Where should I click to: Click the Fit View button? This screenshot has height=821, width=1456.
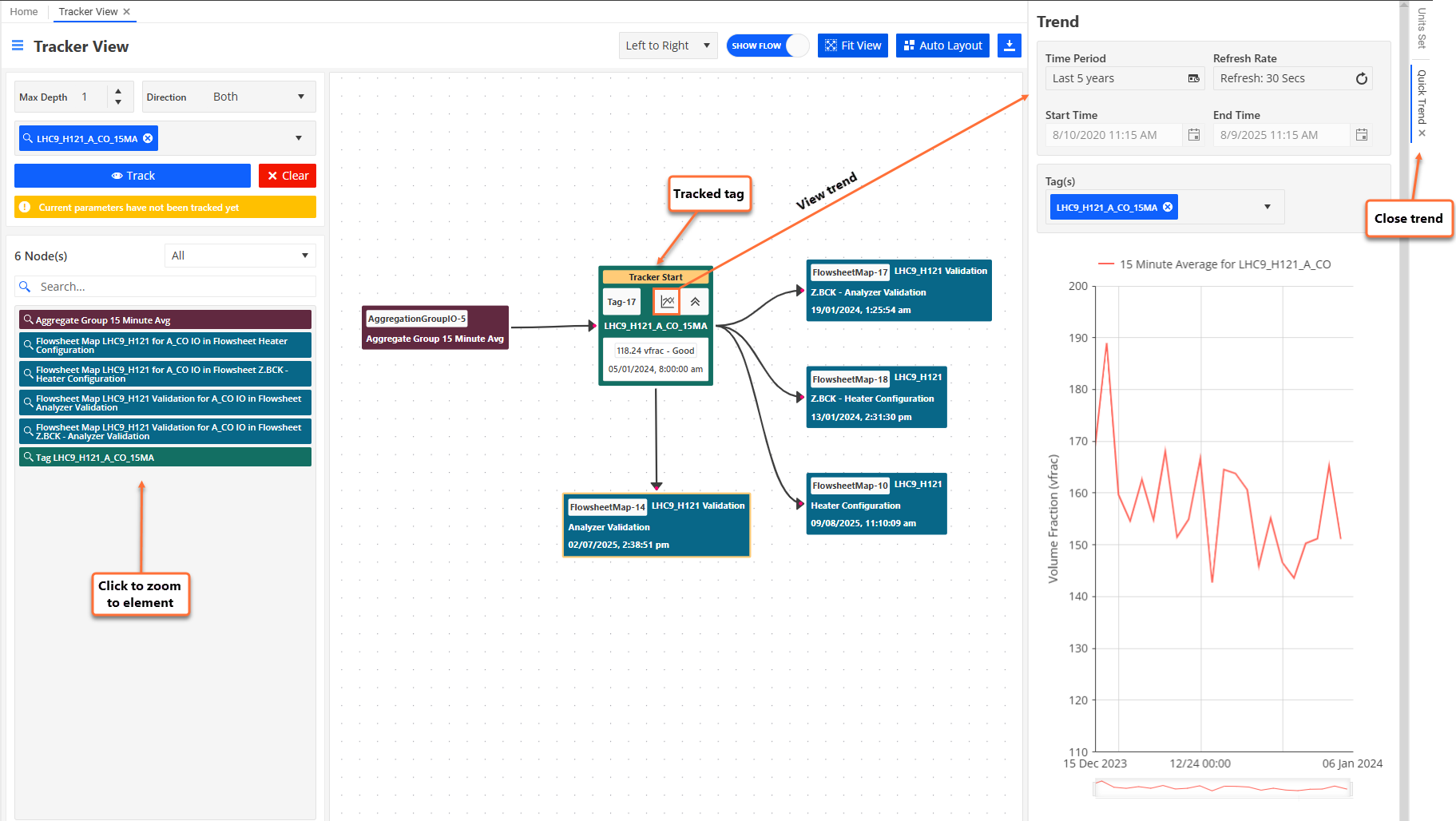(x=853, y=46)
